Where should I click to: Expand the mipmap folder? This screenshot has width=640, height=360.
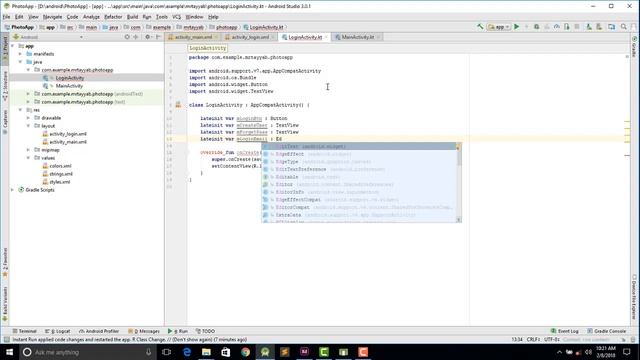28,150
